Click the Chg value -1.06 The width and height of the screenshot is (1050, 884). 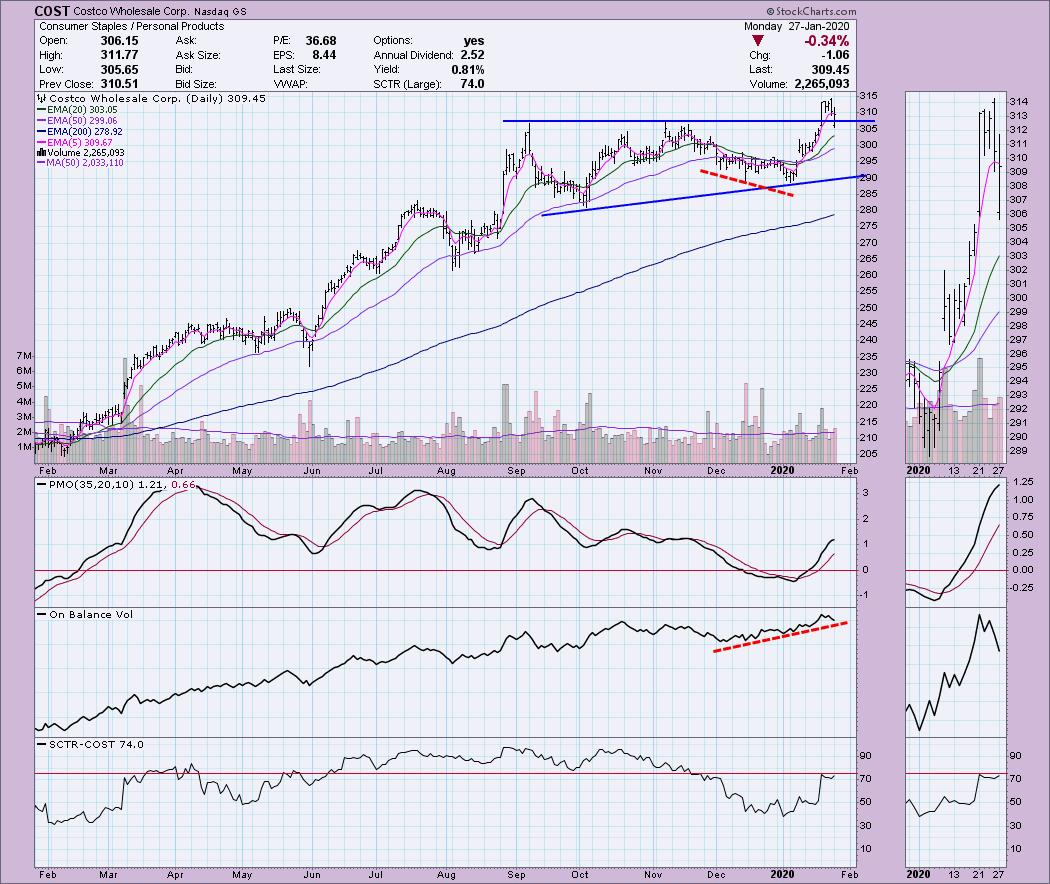point(836,55)
